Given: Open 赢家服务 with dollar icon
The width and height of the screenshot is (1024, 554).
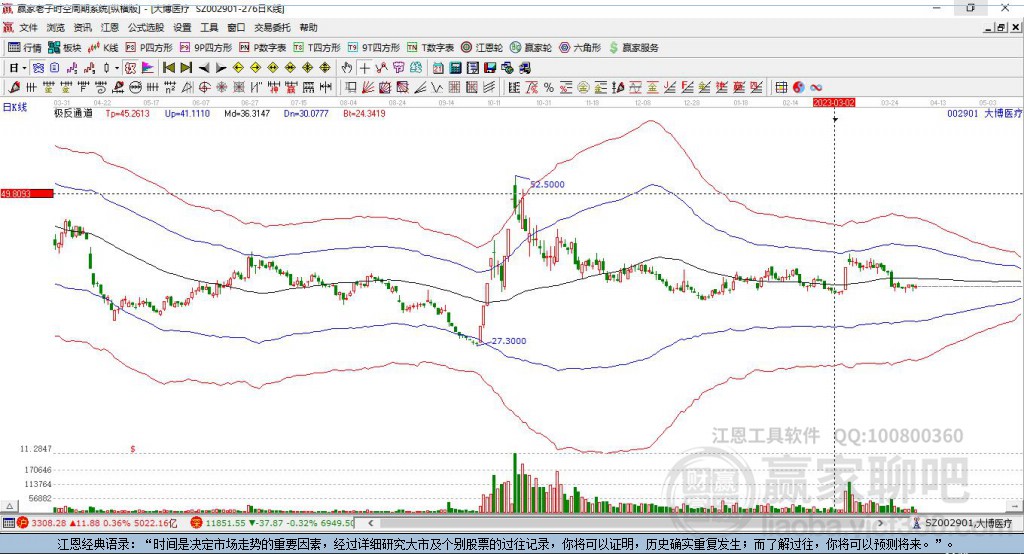Looking at the screenshot, I should pos(633,48).
